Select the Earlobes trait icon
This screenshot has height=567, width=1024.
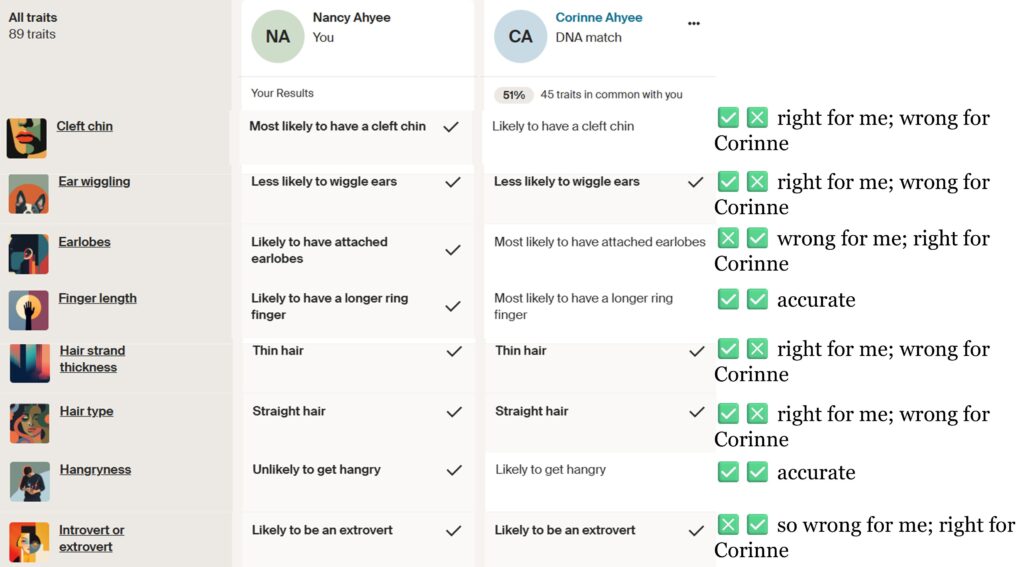tap(28, 253)
